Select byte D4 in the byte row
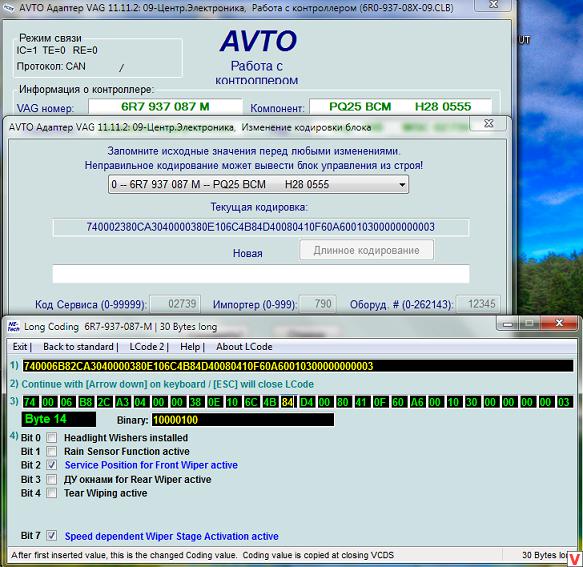Viewport: 583px width, 567px height. pyautogui.click(x=306, y=402)
